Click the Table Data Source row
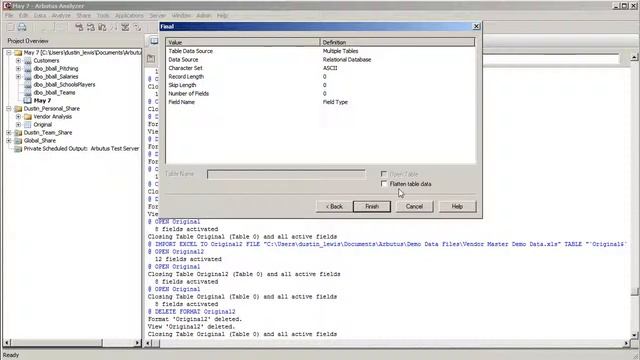640x360 pixels. point(320,51)
